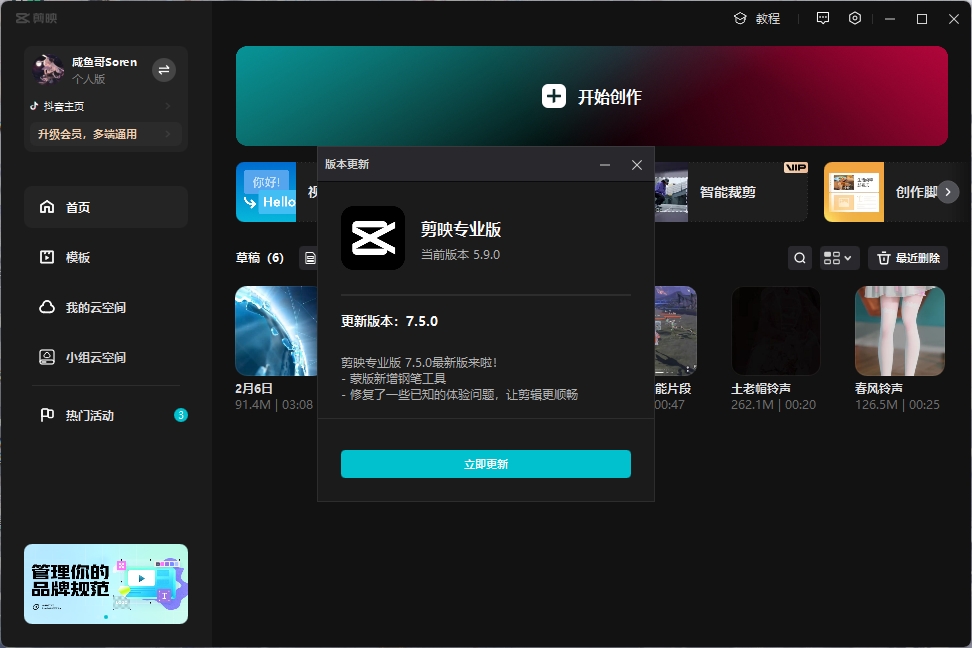This screenshot has width=972, height=648.
Task: Open the 土老帽铃声 draft thumbnail
Action: [x=776, y=331]
